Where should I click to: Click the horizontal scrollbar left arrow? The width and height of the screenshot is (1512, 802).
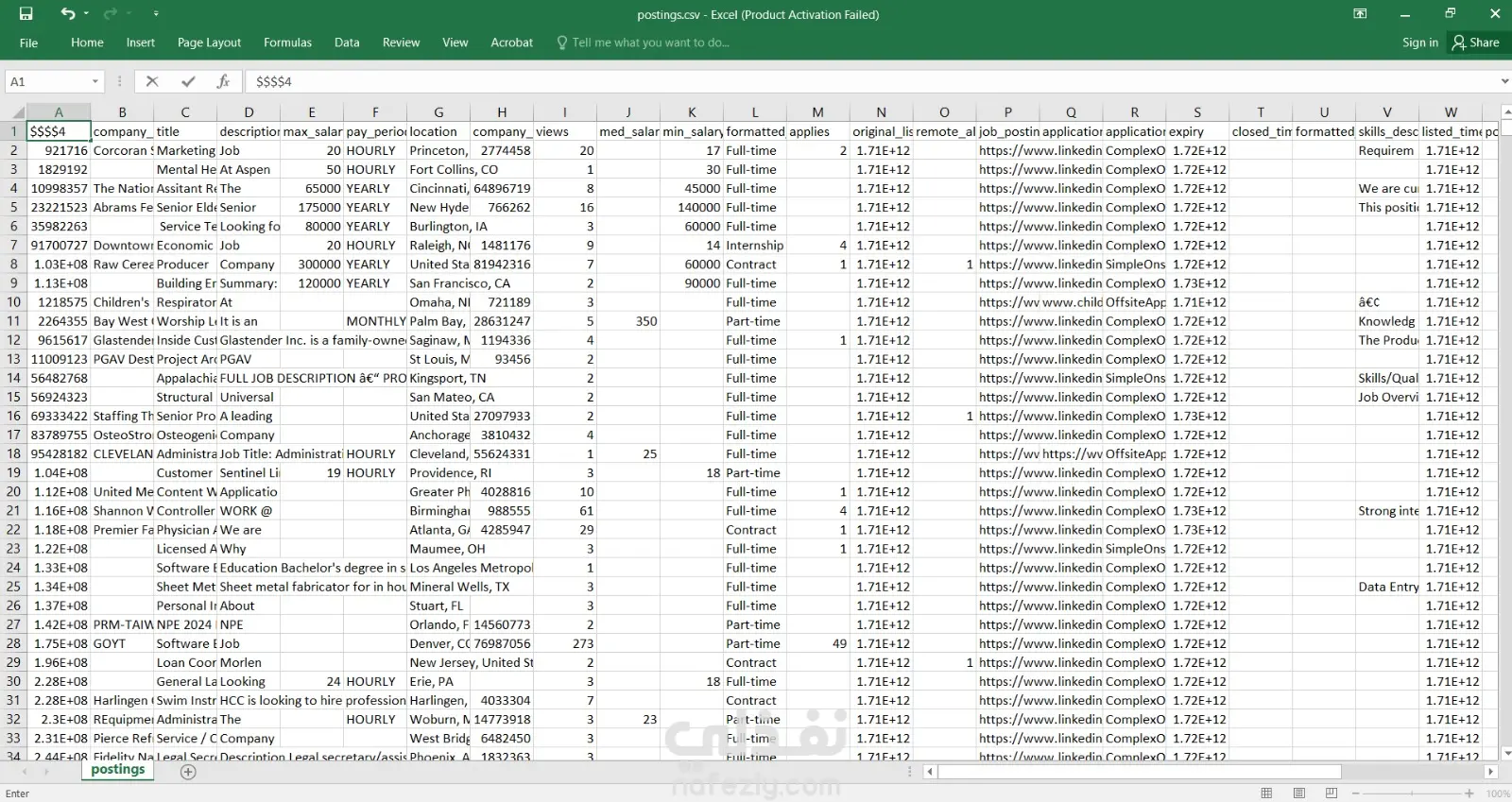tap(930, 772)
